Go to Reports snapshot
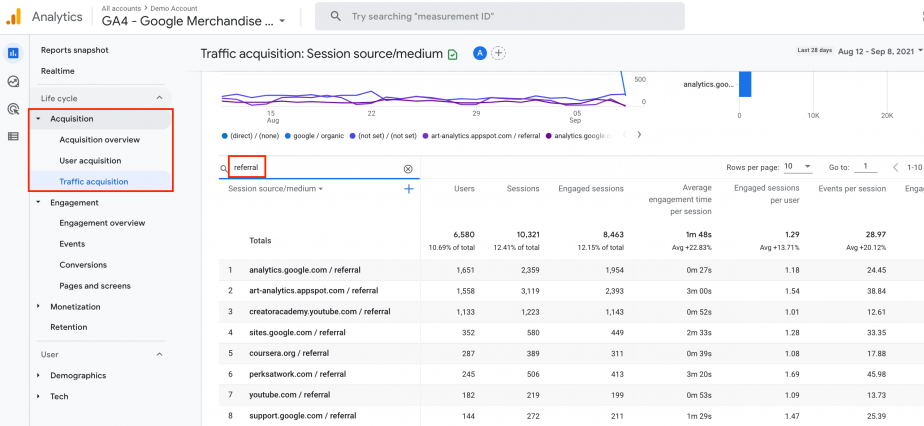The height and width of the screenshot is (426, 924). coord(75,50)
